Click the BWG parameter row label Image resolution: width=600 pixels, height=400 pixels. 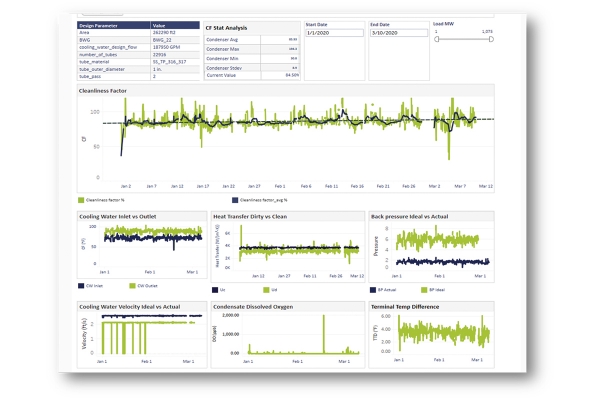click(x=85, y=40)
